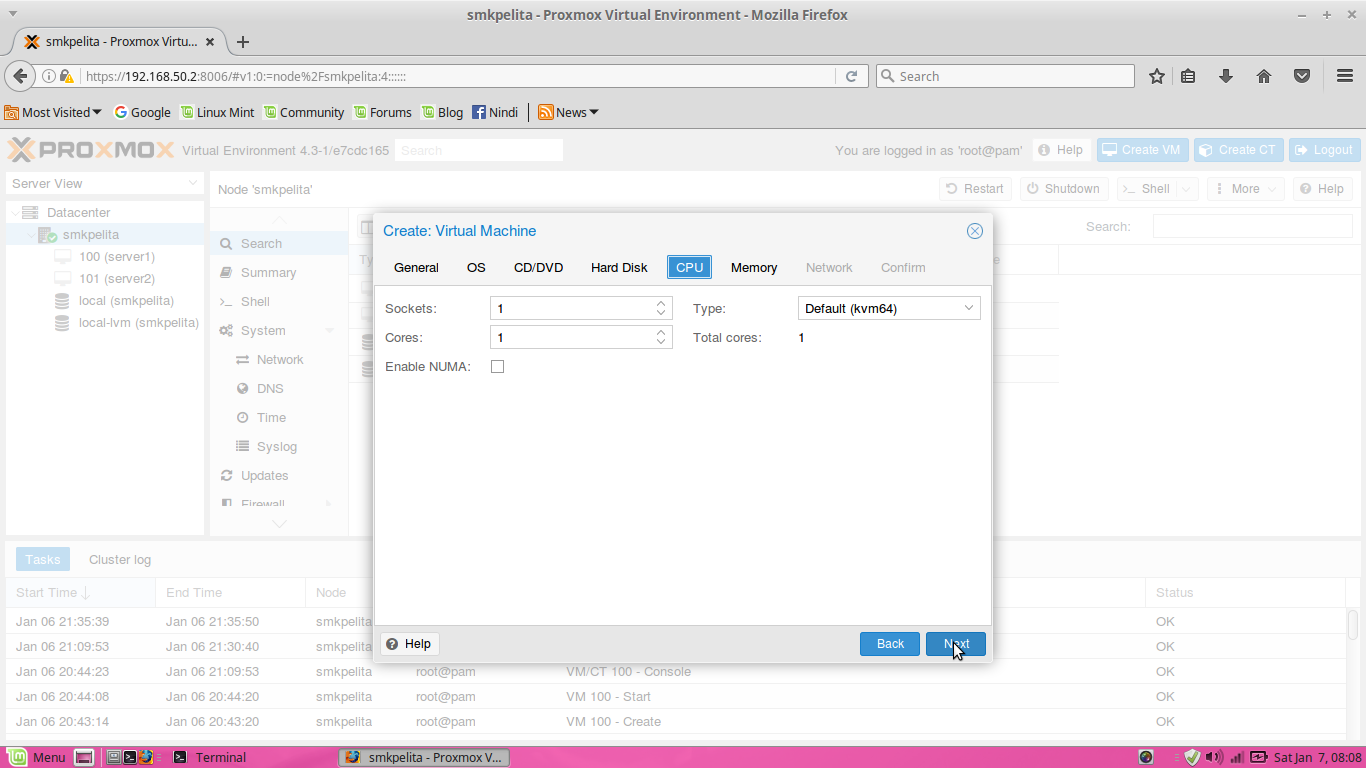Click the Cores number field
Image resolution: width=1366 pixels, height=768 pixels.
click(571, 338)
